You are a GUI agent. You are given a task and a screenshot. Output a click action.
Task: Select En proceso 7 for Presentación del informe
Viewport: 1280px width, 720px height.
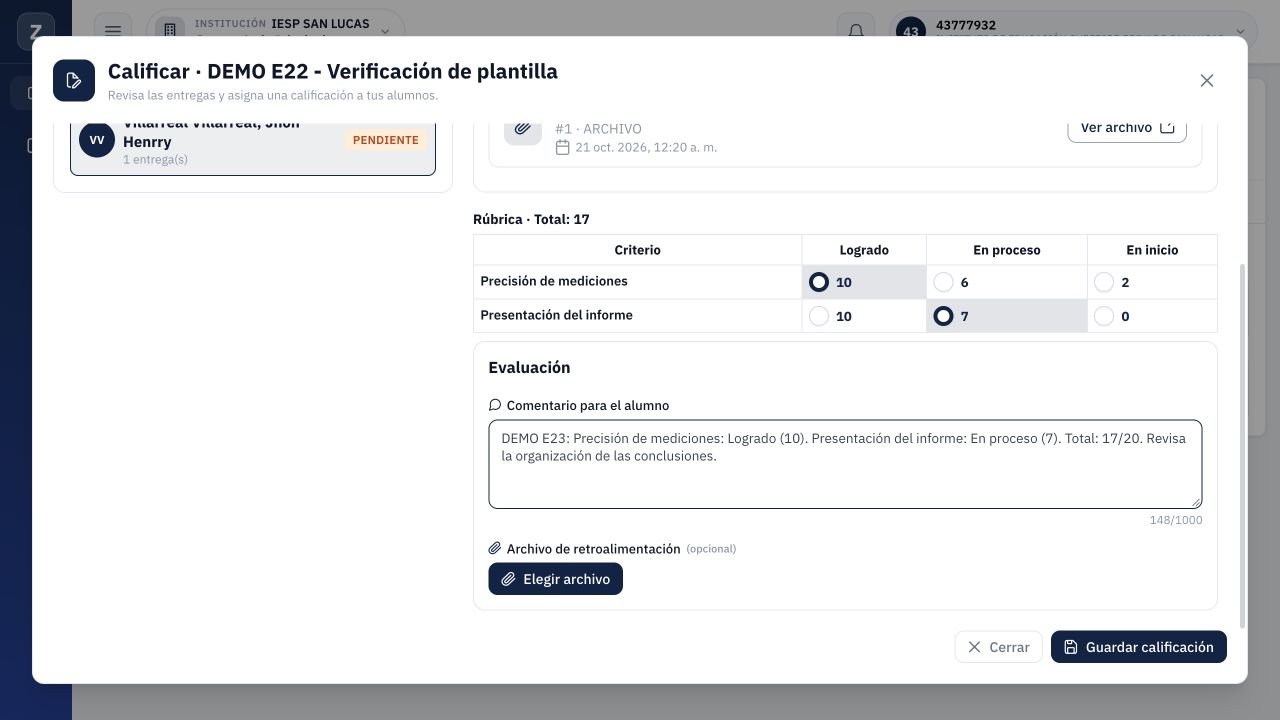click(943, 316)
